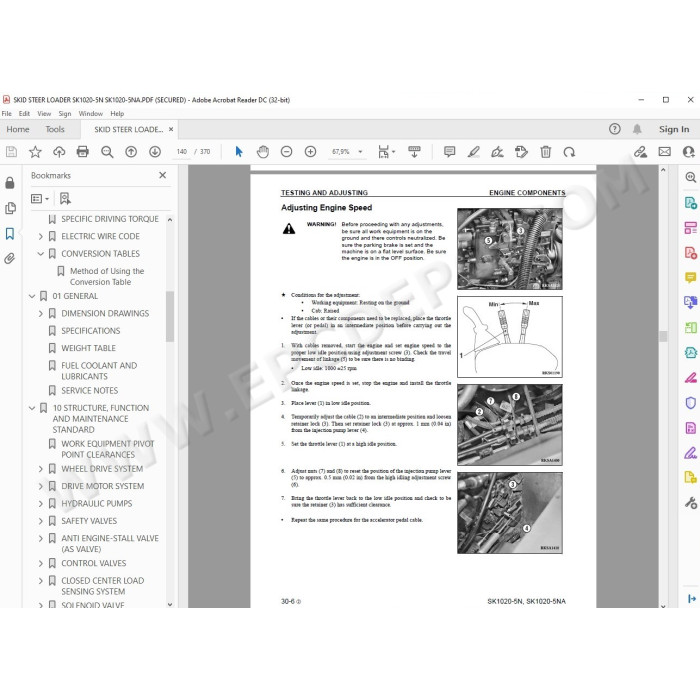
Task: Share a link to the file
Action: tap(641, 152)
